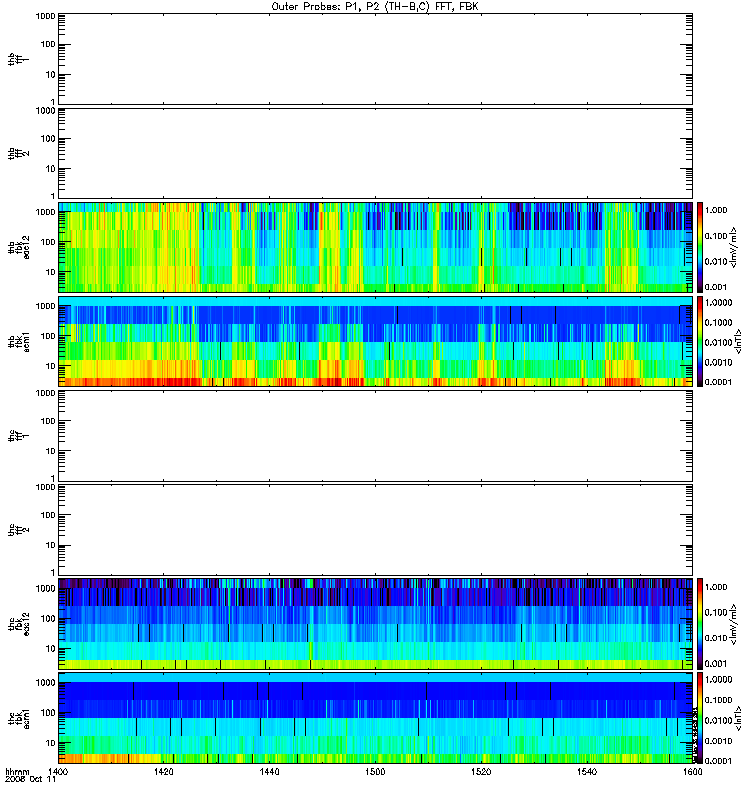Viewport: 750px width, 800px height.
Task: Click the thc edc12 mV/m color bar
Action: (700, 624)
